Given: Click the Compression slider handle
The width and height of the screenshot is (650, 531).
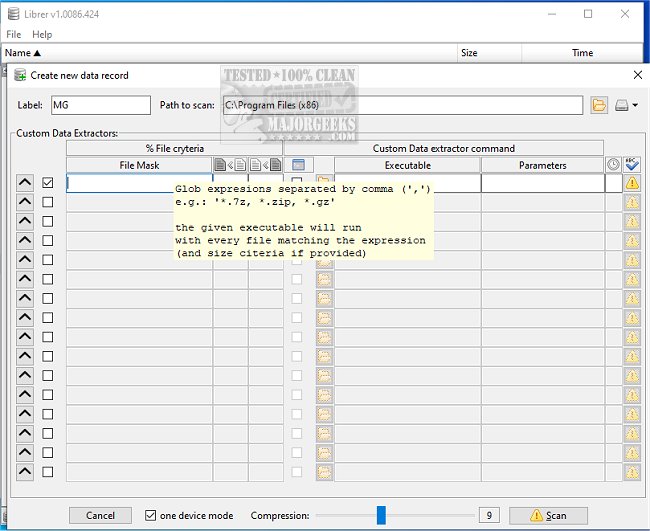Looking at the screenshot, I should point(381,515).
